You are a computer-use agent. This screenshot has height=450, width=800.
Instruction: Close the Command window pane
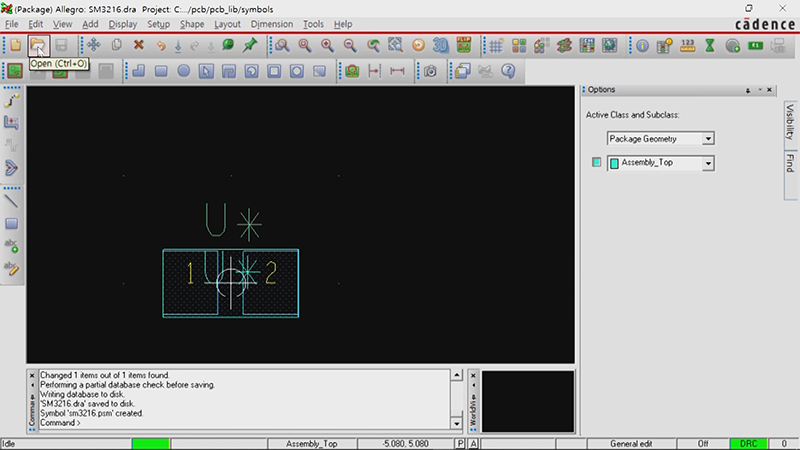(32, 376)
